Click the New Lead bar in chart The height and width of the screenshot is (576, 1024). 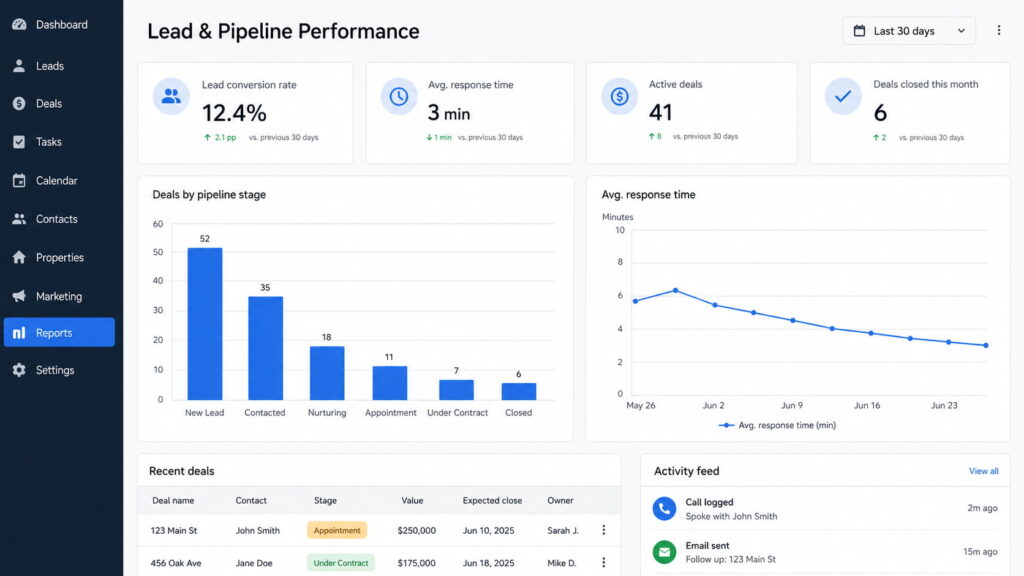(x=204, y=323)
